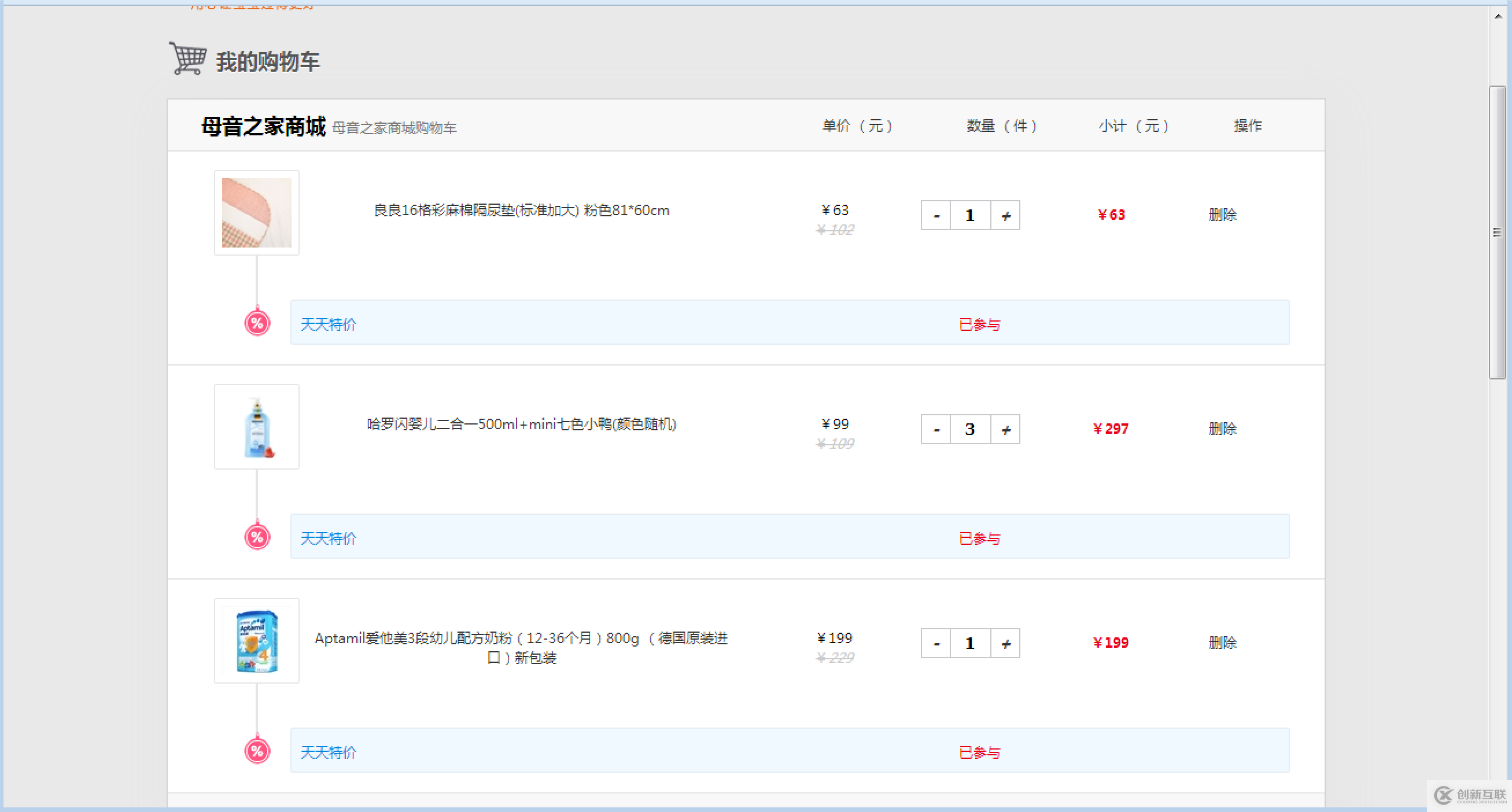The width and height of the screenshot is (1512, 812).
Task: Open 天天特价 promotion for Aptamil item
Action: [x=327, y=752]
